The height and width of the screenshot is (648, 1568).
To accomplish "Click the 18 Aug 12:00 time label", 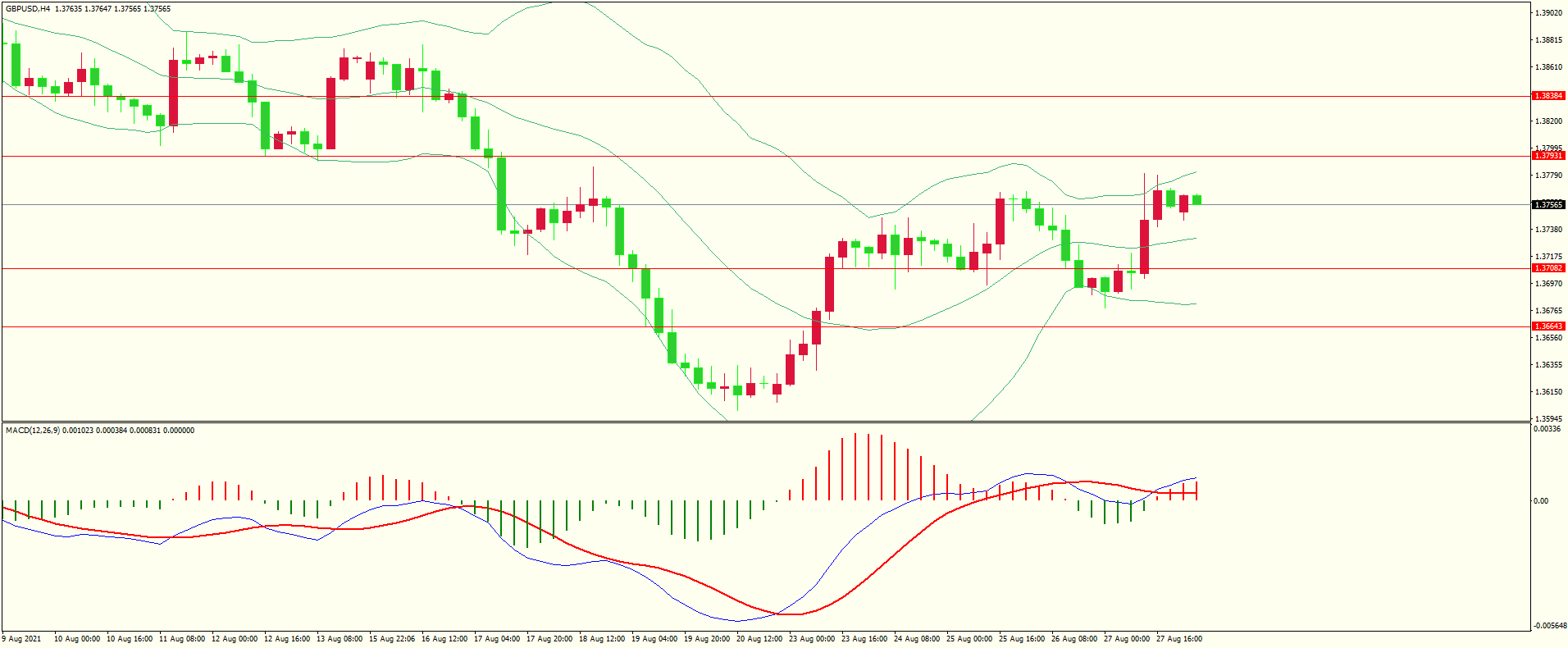I will click(x=602, y=639).
